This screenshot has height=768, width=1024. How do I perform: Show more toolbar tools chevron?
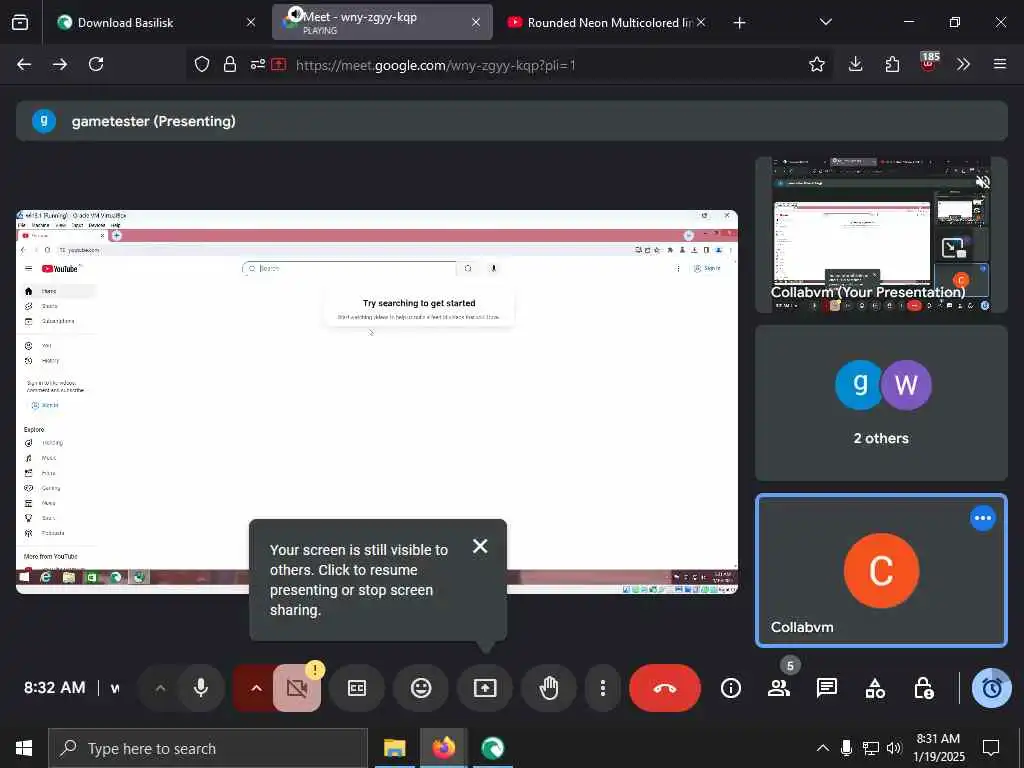tap(963, 64)
